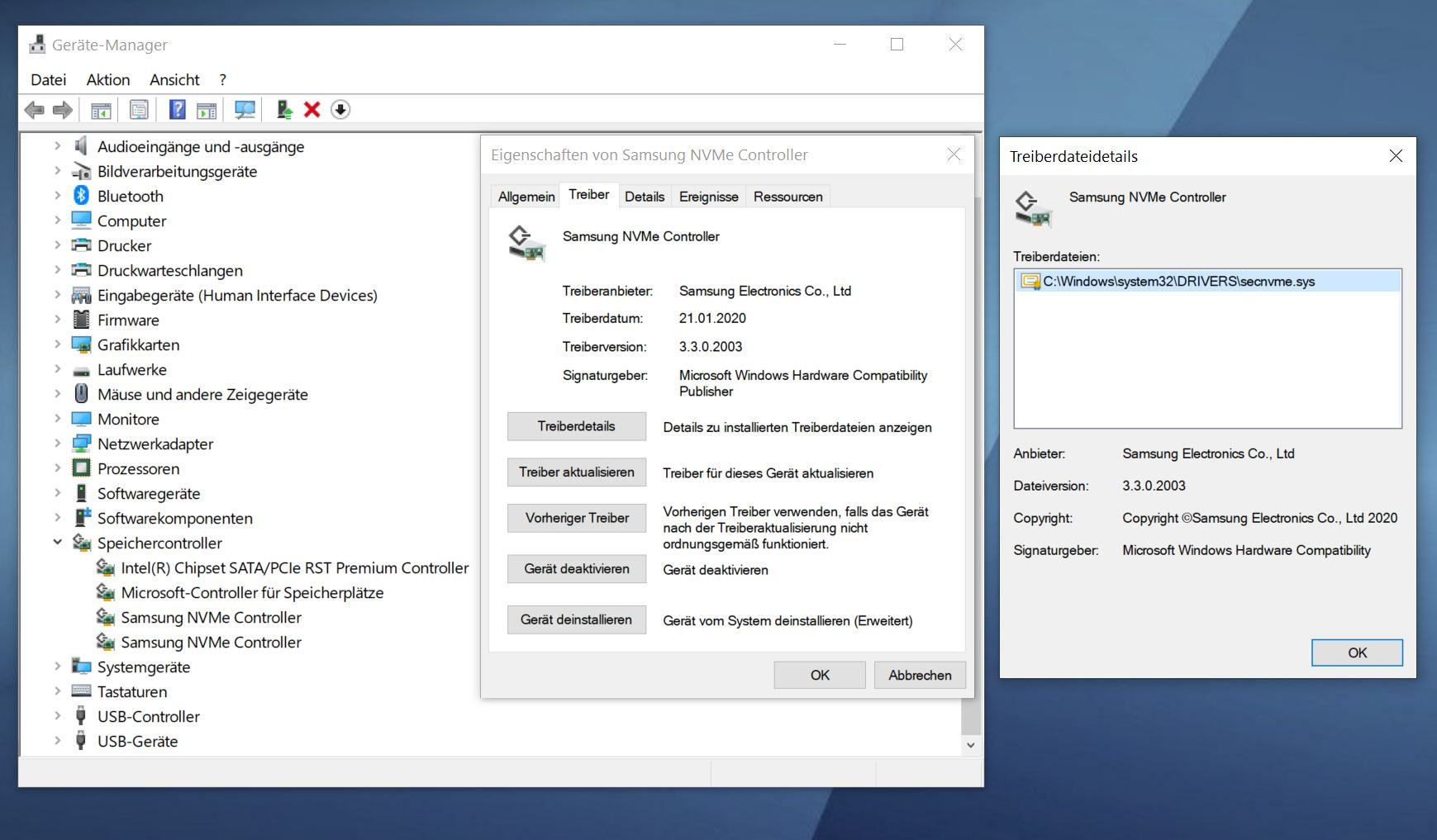Switch to the Details tab
The image size is (1437, 840).
point(645,197)
